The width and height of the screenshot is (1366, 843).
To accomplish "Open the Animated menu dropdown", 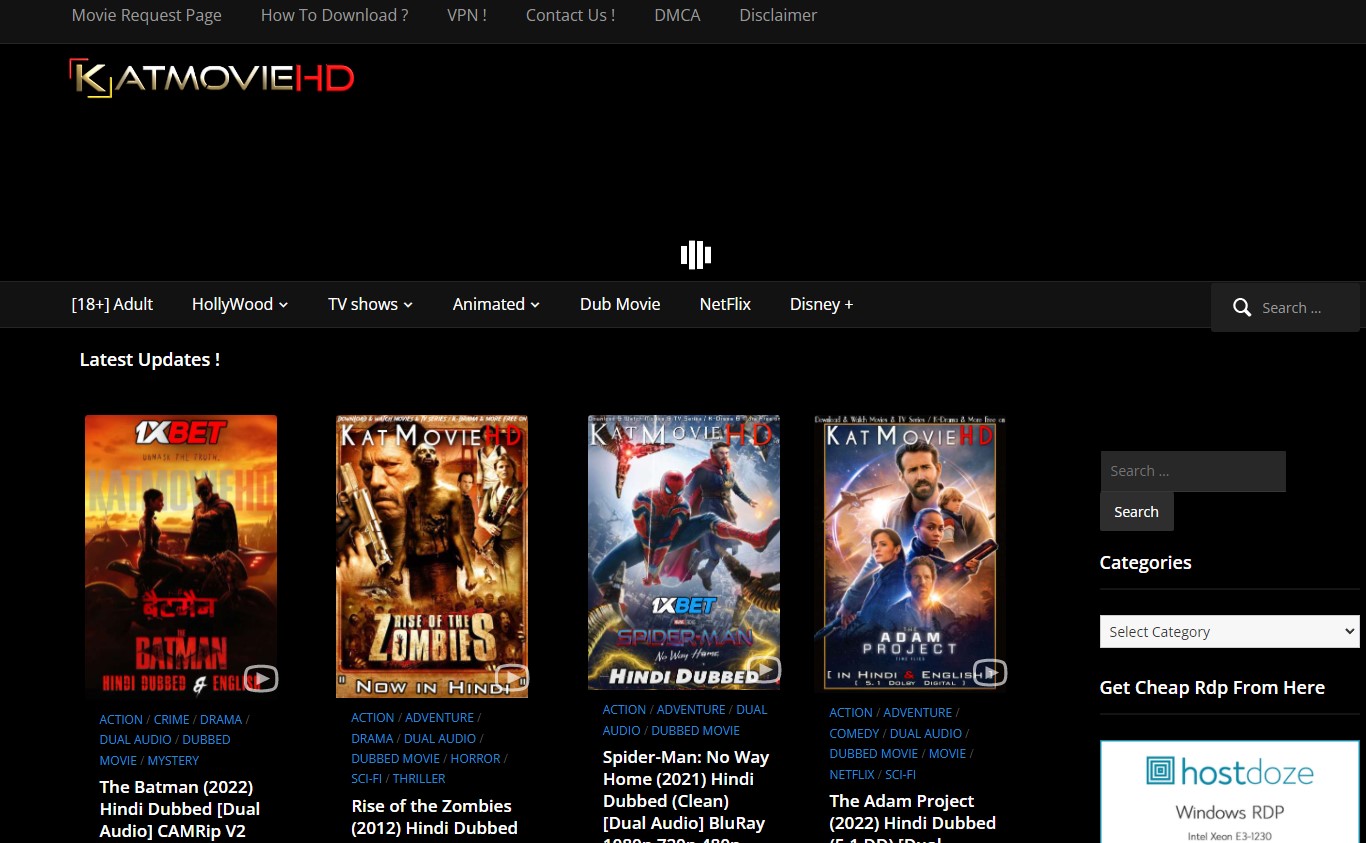I will click(x=496, y=304).
